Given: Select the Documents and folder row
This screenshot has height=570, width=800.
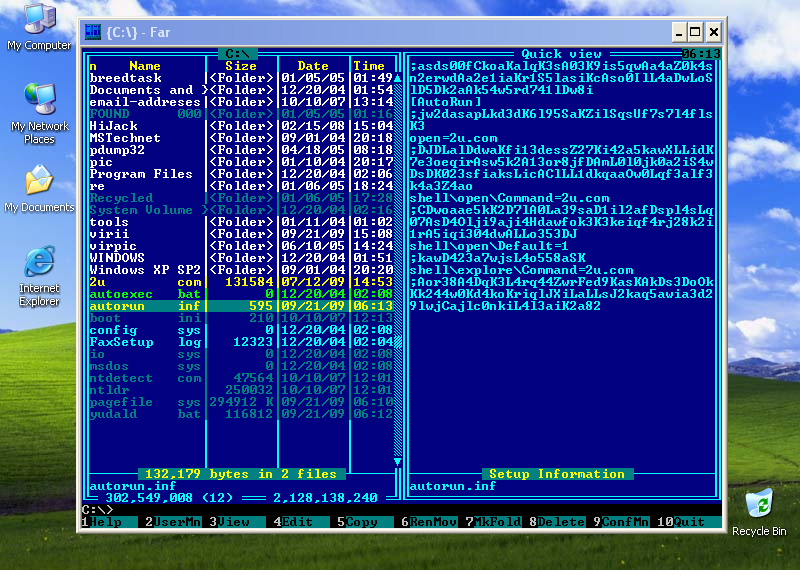Looking at the screenshot, I should point(241,90).
